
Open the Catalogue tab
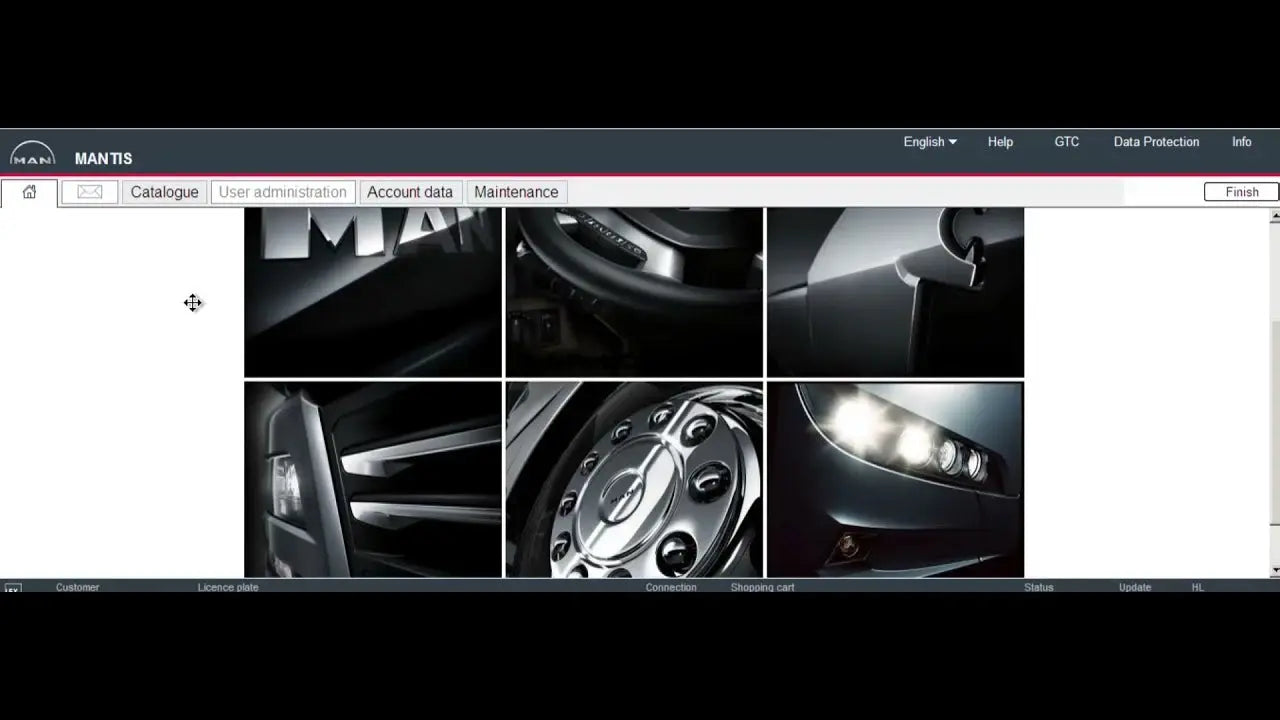[x=164, y=192]
